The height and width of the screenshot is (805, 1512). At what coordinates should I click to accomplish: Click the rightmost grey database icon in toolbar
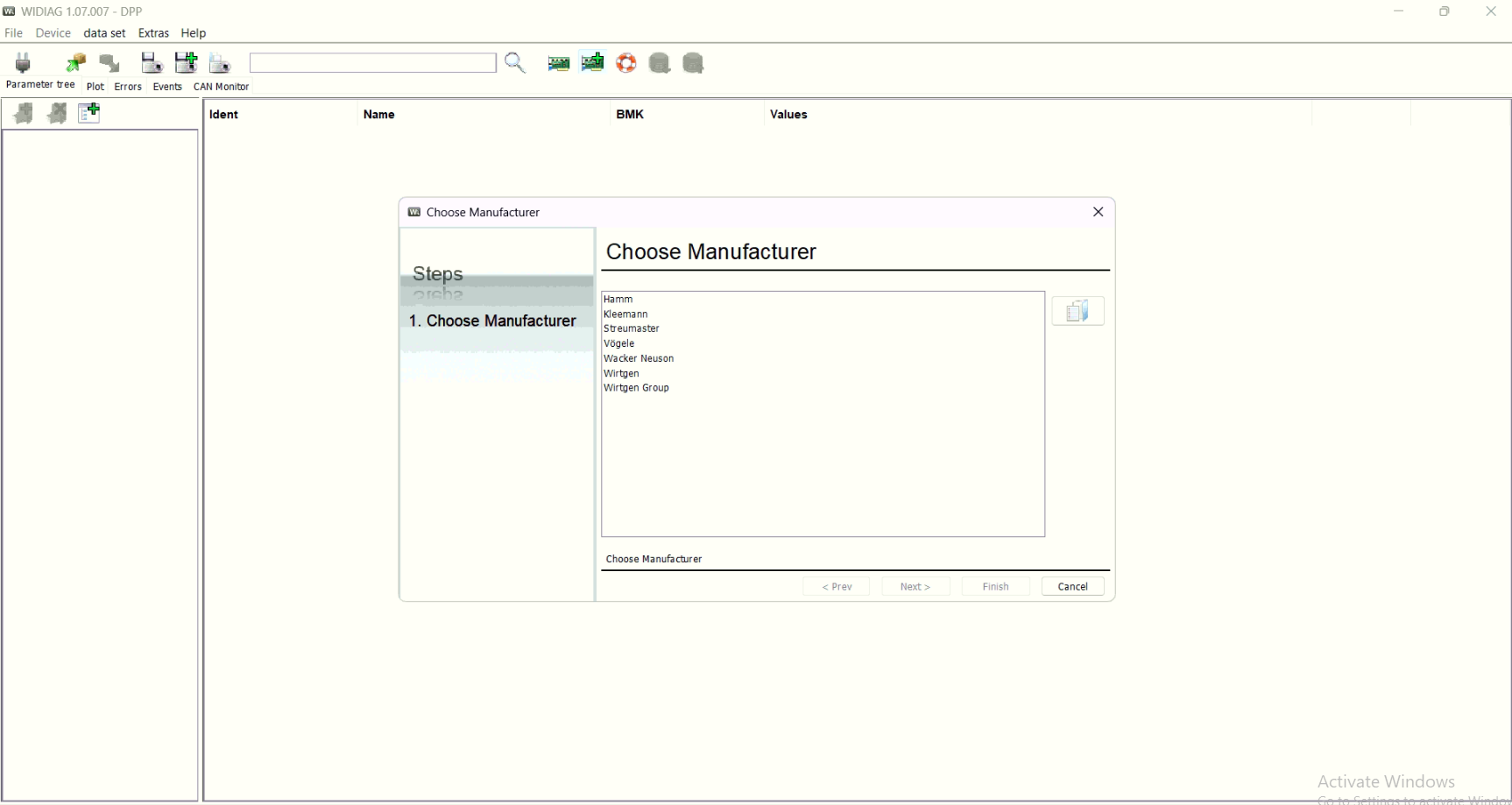click(x=693, y=63)
